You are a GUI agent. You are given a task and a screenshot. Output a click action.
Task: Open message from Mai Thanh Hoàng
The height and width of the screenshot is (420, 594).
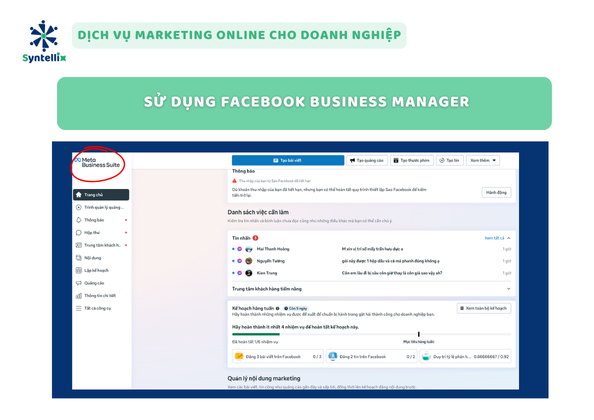point(371,249)
